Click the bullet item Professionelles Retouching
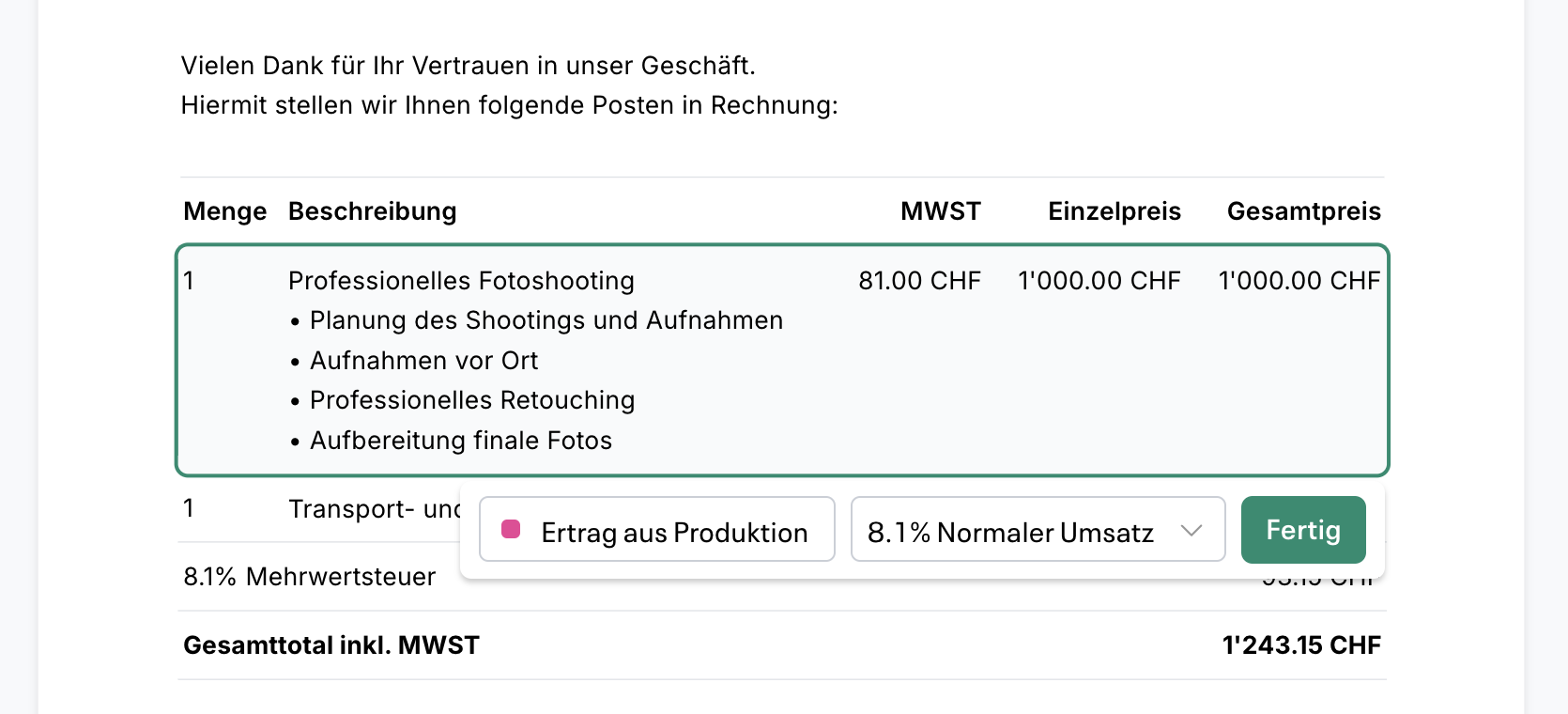Viewport: 1568px width, 714px height. (472, 400)
